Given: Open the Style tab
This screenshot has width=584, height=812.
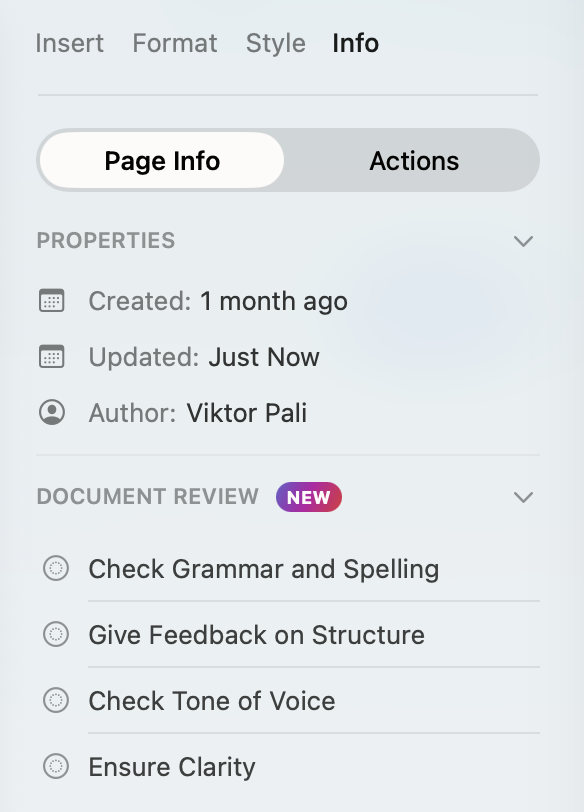Looking at the screenshot, I should pyautogui.click(x=275, y=43).
